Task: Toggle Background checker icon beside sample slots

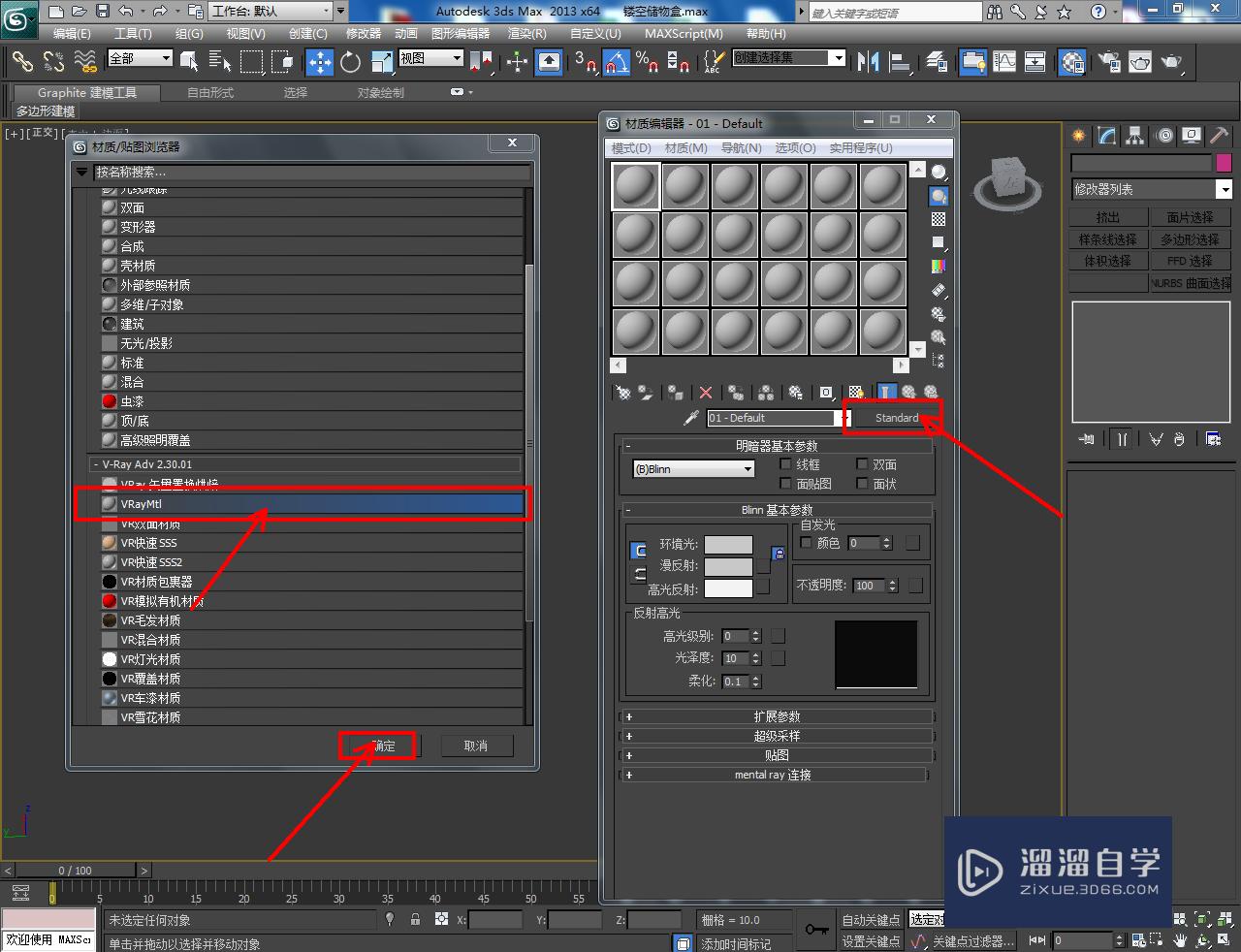Action: point(939,219)
